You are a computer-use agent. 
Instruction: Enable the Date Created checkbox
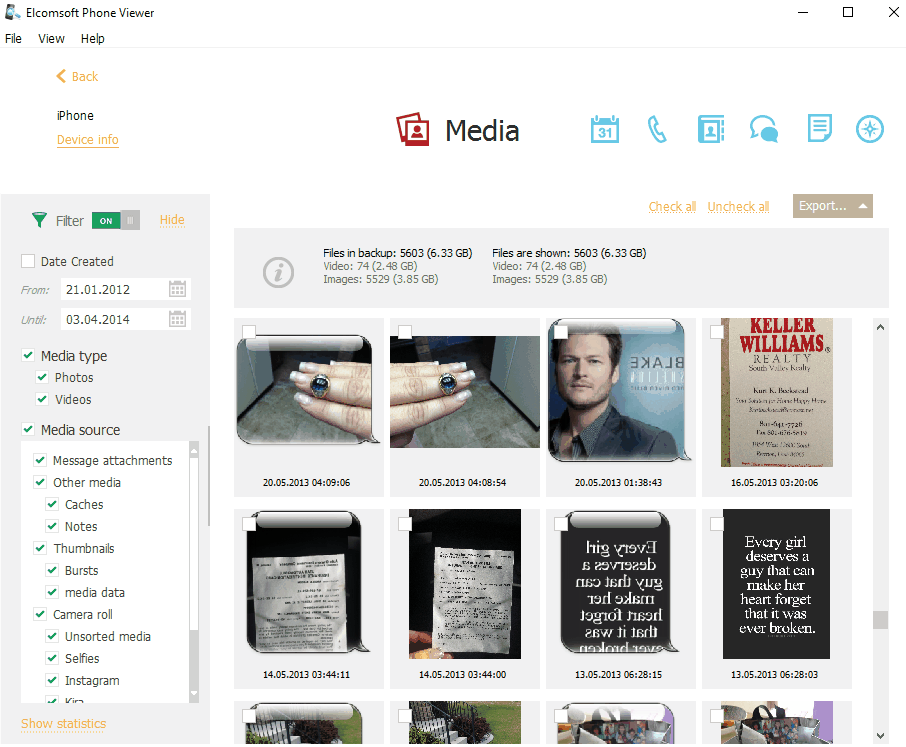pyautogui.click(x=28, y=262)
